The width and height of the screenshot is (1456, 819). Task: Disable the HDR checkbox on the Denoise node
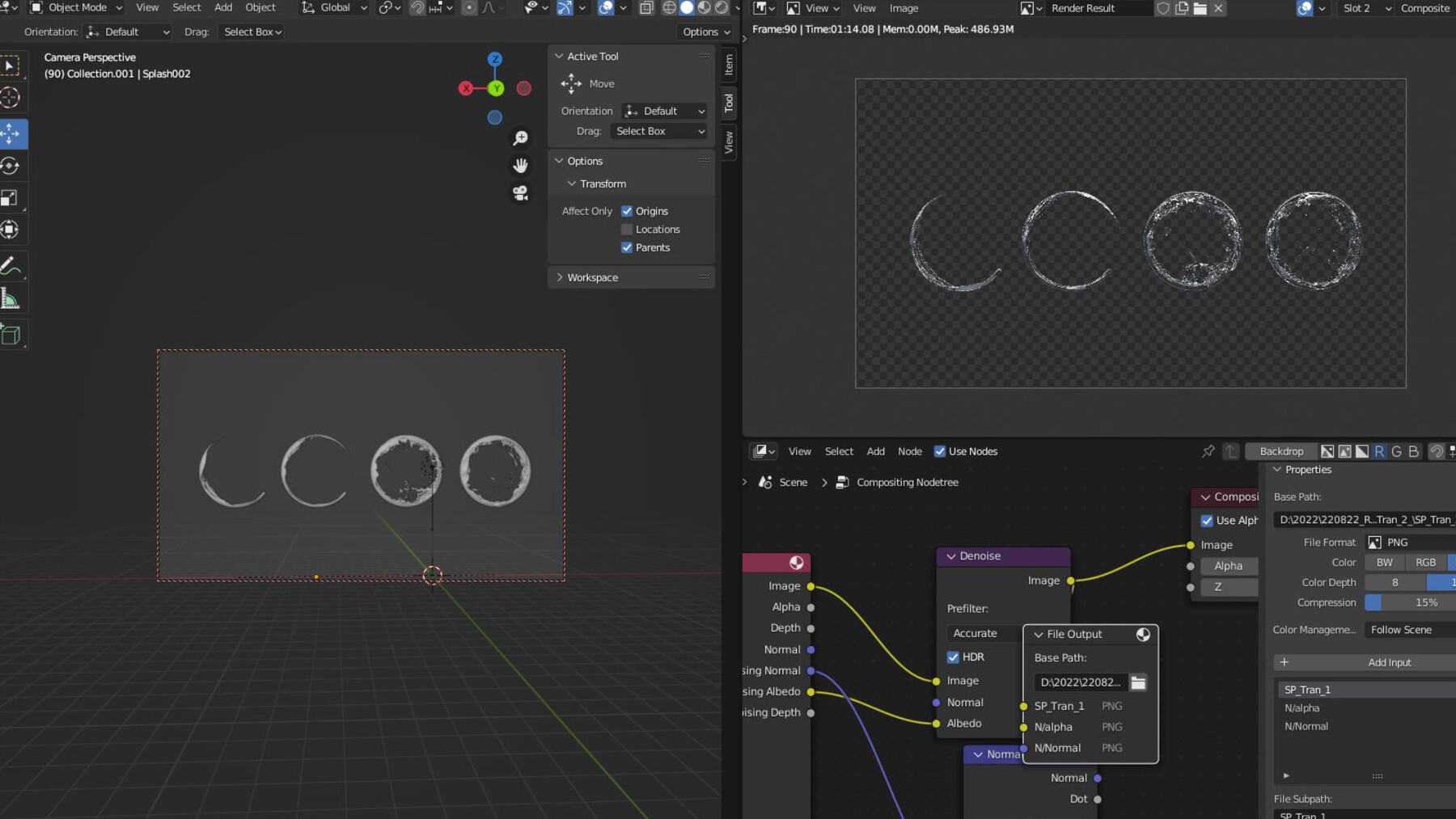point(953,656)
